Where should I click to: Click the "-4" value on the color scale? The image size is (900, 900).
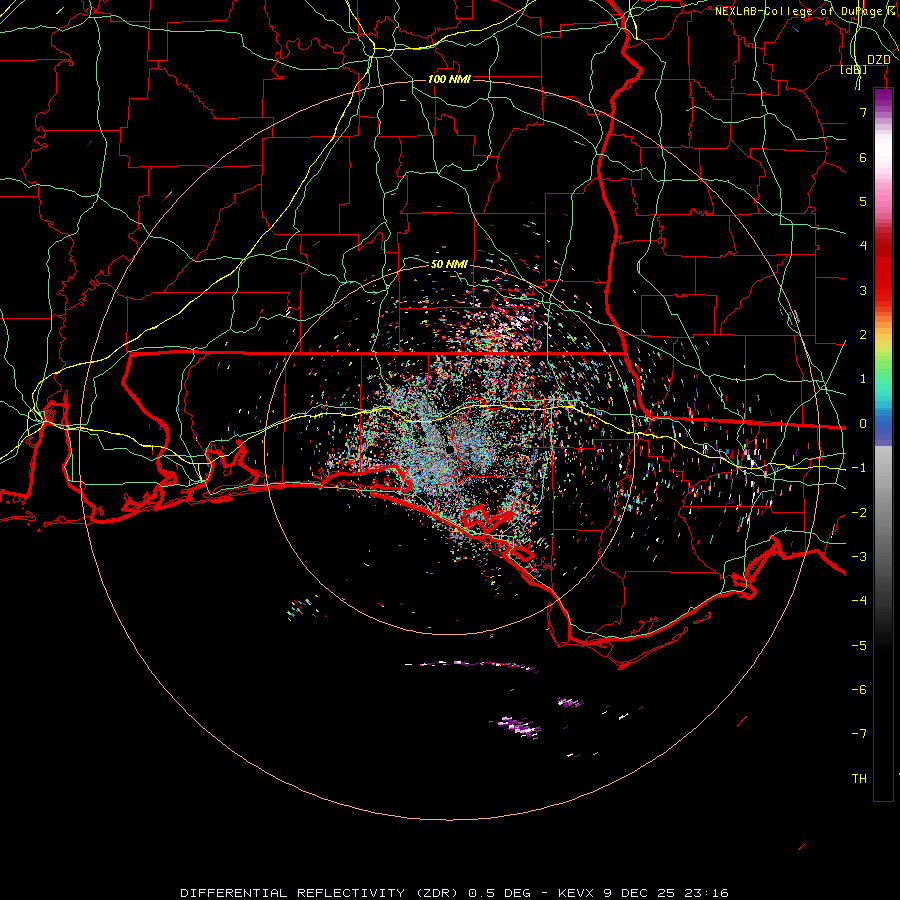pyautogui.click(x=859, y=601)
